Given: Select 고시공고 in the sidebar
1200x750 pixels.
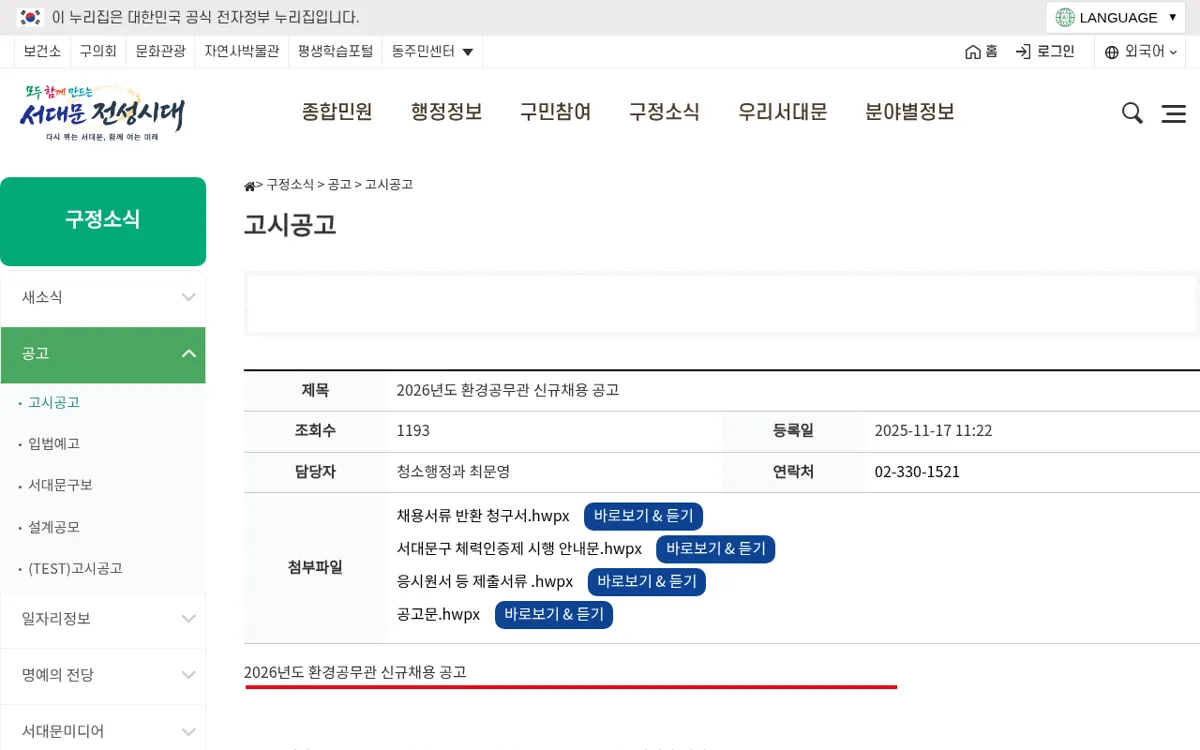Looking at the screenshot, I should pyautogui.click(x=54, y=402).
